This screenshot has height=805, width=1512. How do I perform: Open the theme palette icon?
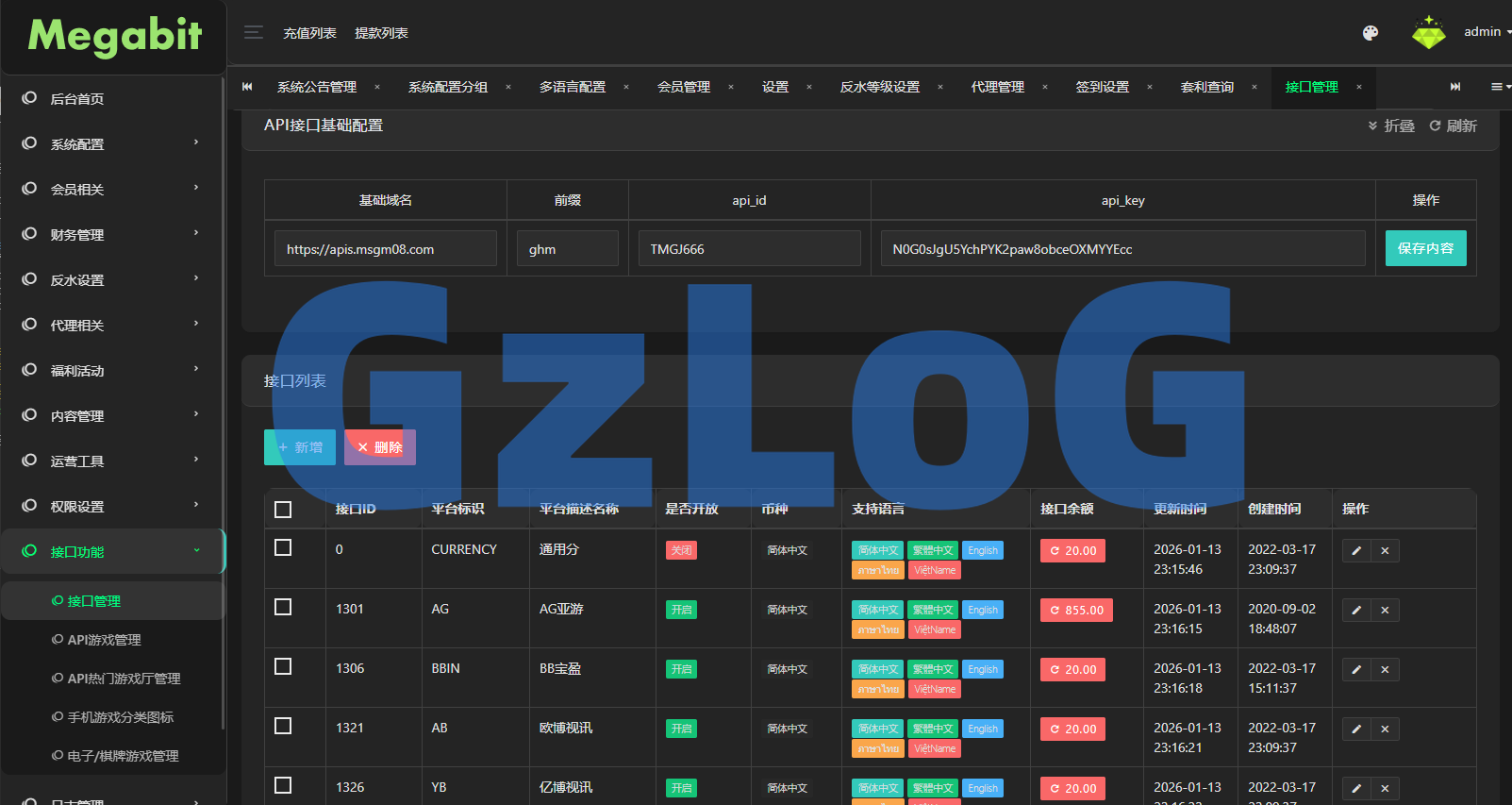point(1371,33)
